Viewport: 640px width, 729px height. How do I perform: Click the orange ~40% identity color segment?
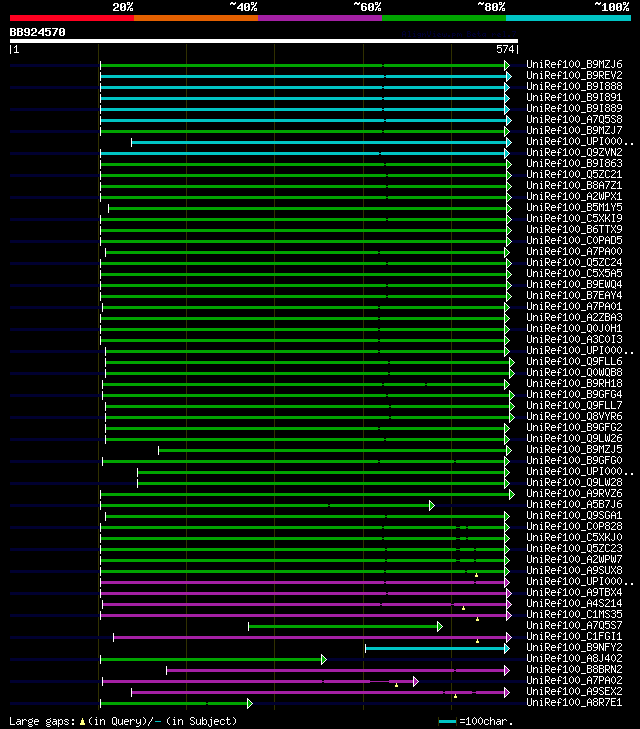[x=196, y=18]
